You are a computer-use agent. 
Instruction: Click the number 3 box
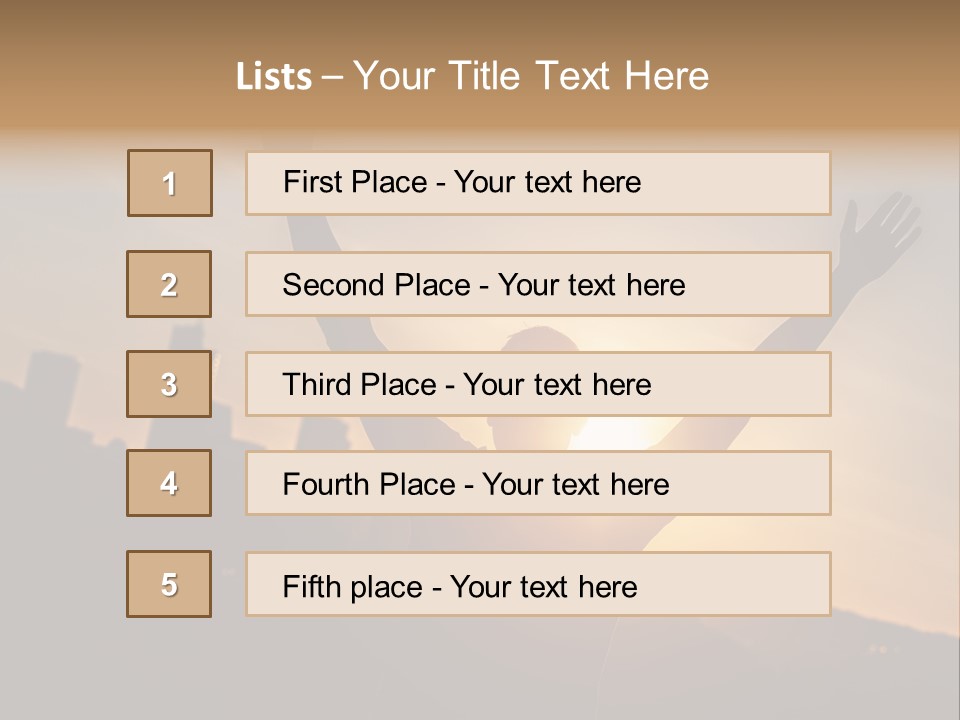coord(169,384)
